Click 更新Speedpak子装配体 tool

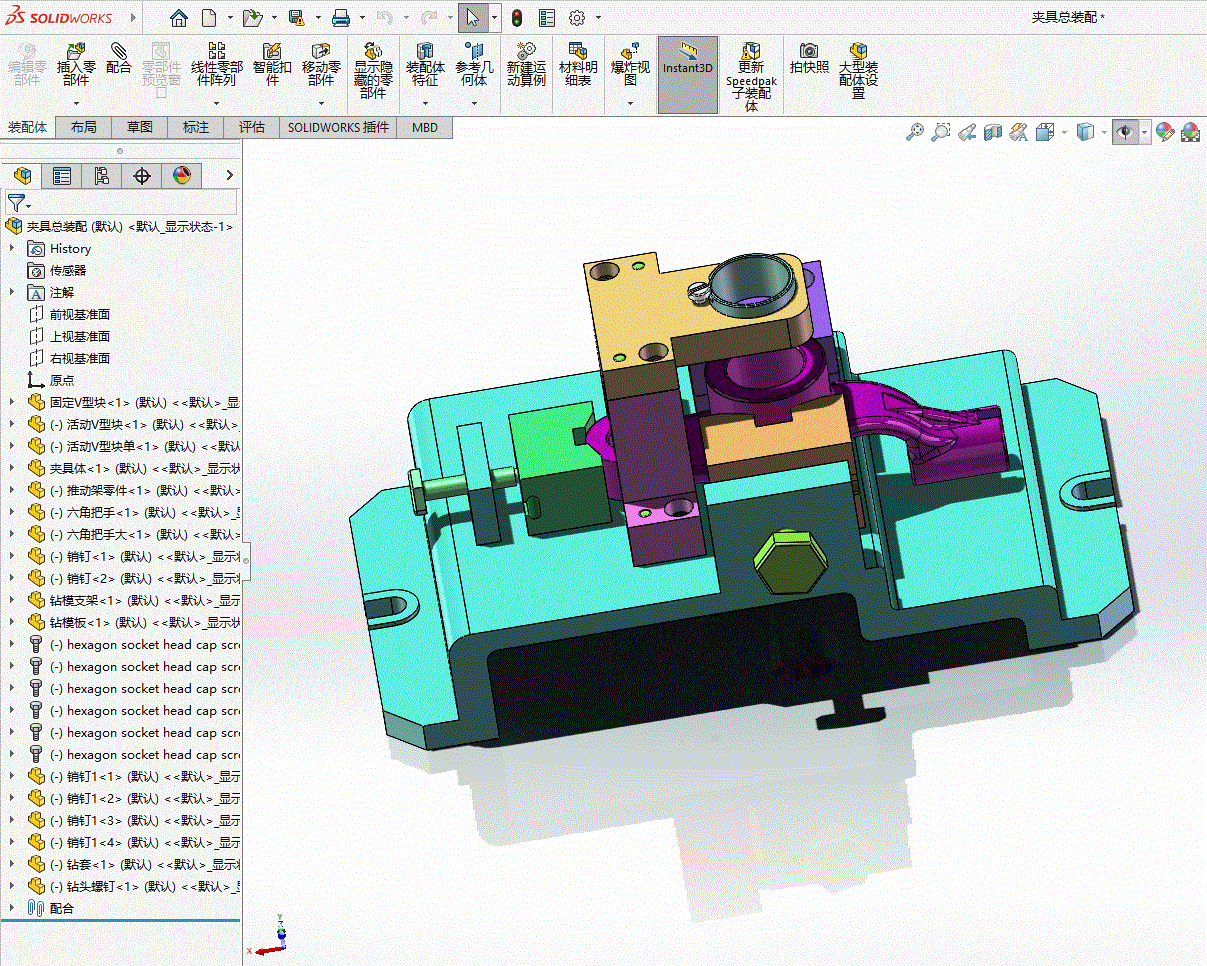coord(750,77)
